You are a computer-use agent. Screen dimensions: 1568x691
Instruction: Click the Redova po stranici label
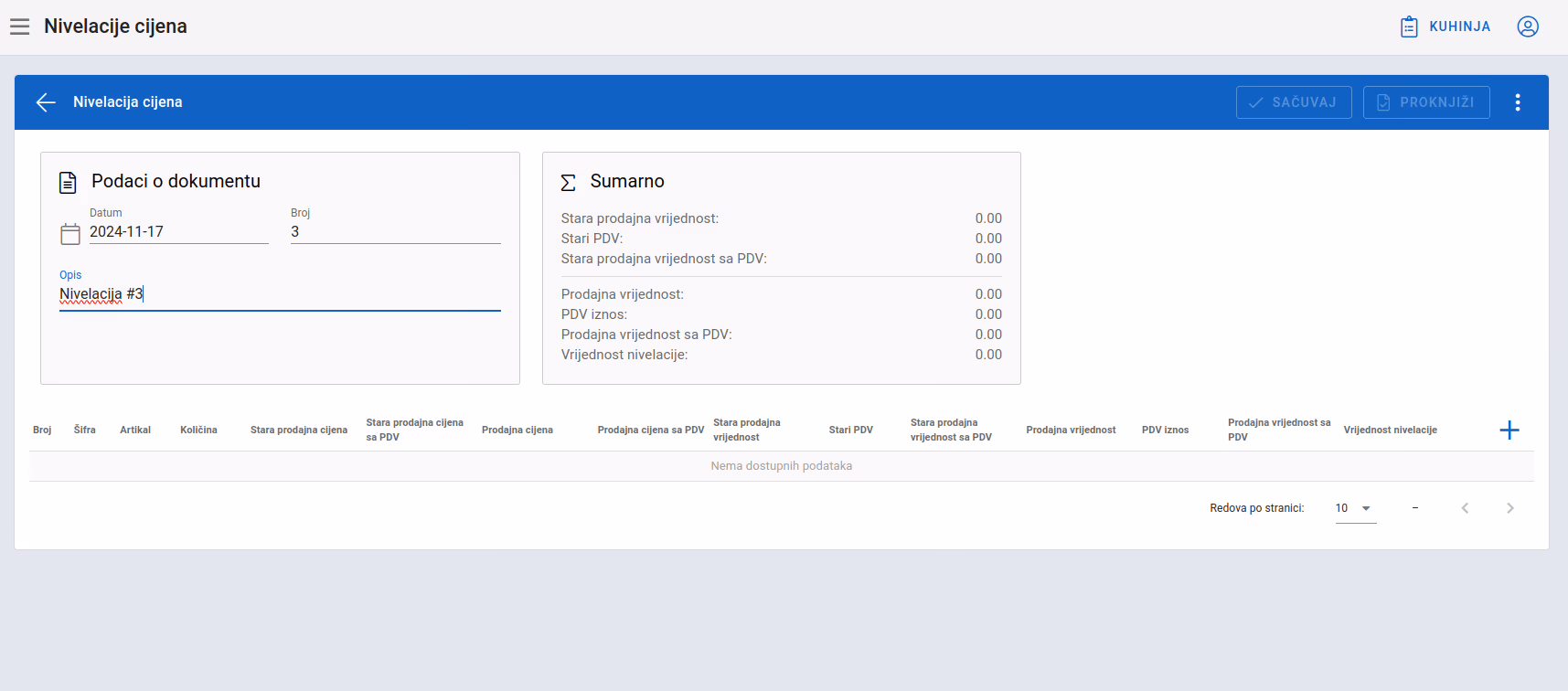pos(1257,508)
